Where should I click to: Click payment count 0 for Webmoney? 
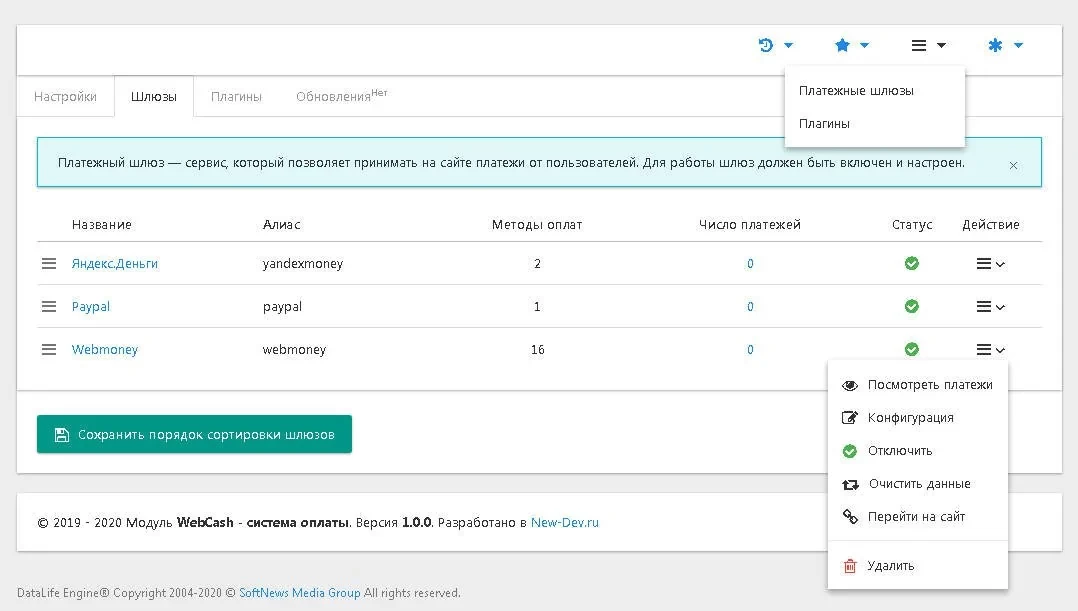coord(750,350)
